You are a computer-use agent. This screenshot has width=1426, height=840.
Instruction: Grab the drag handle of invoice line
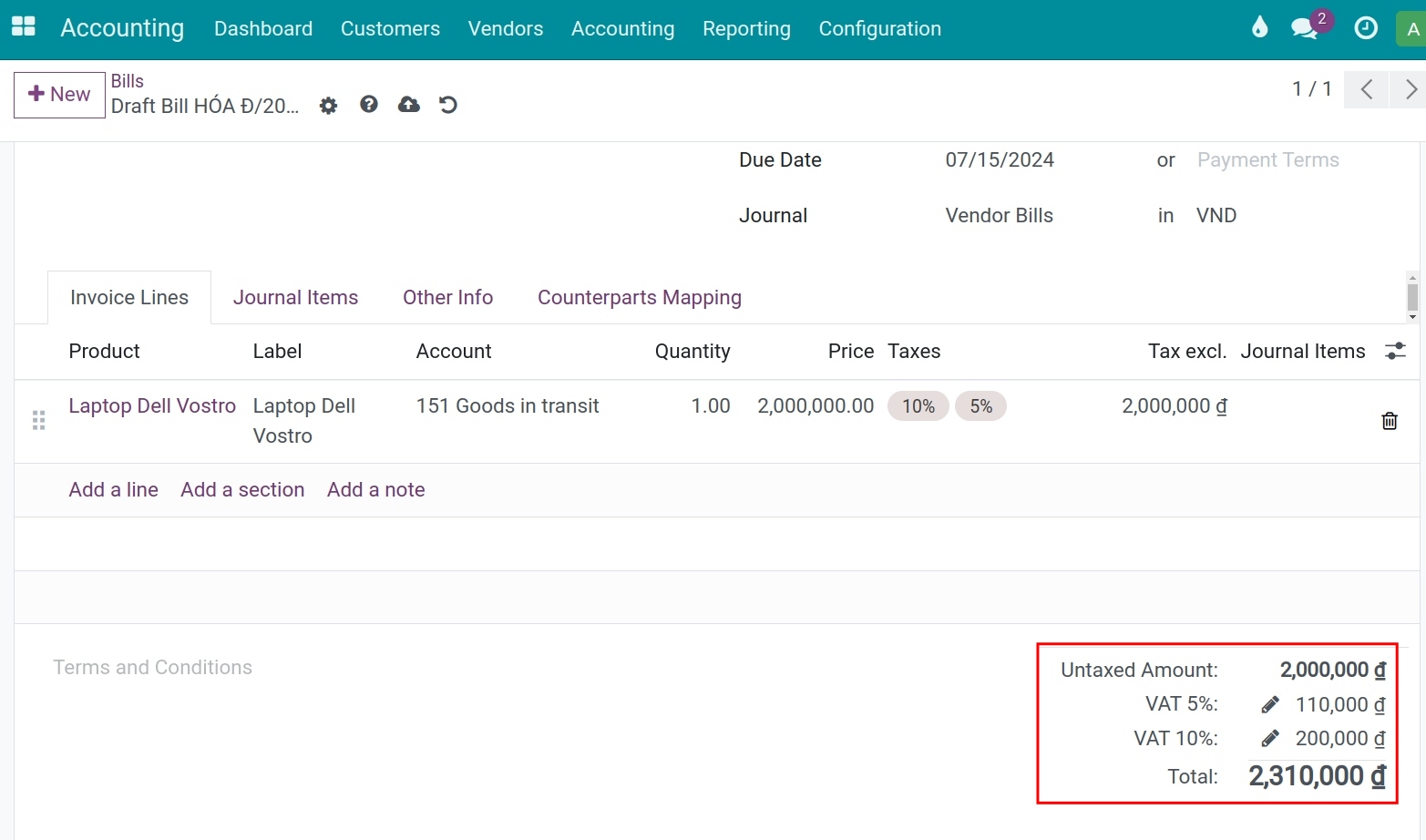(38, 420)
